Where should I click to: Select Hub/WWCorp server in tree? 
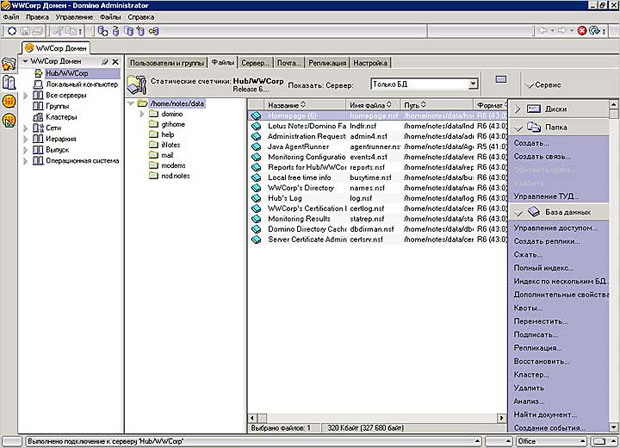(67, 73)
